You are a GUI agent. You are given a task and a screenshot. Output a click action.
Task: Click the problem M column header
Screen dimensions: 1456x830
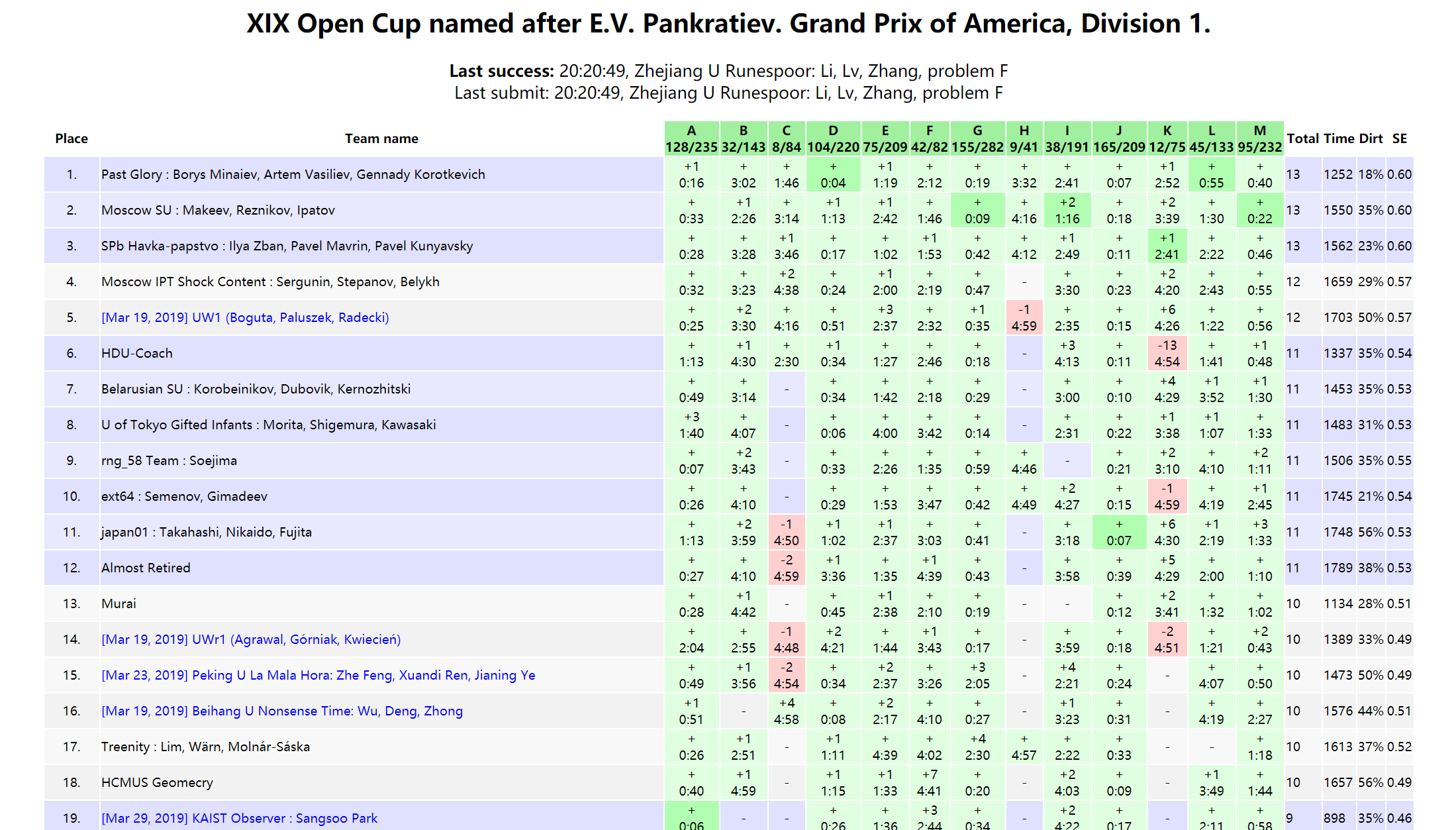click(x=1259, y=138)
